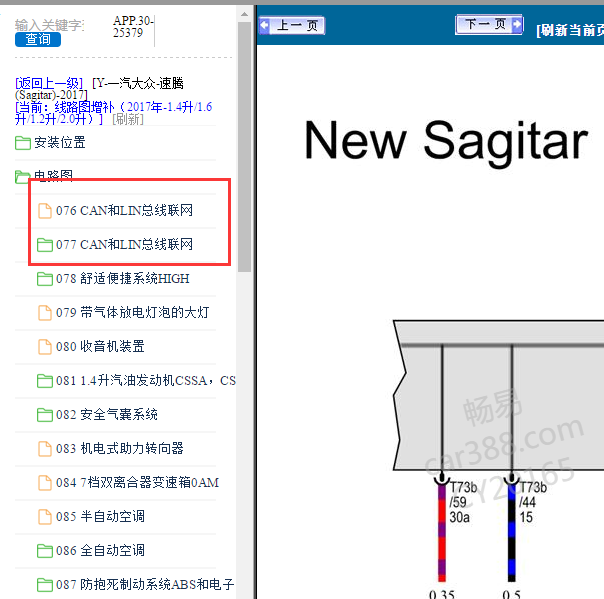
Task: Go to next page with 下一页 button
Action: pyautogui.click(x=489, y=25)
